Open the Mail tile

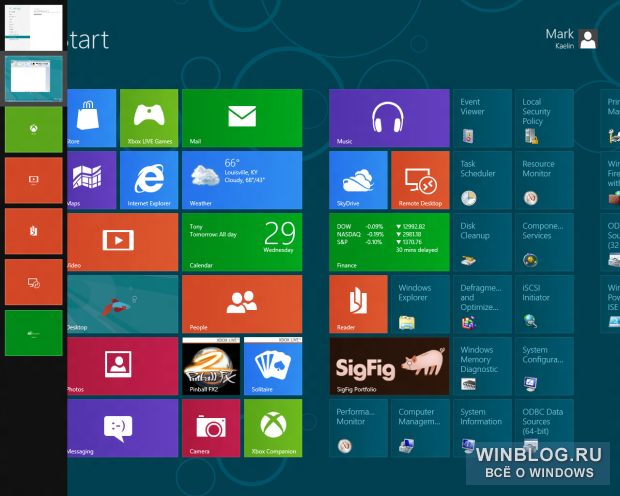[242, 118]
